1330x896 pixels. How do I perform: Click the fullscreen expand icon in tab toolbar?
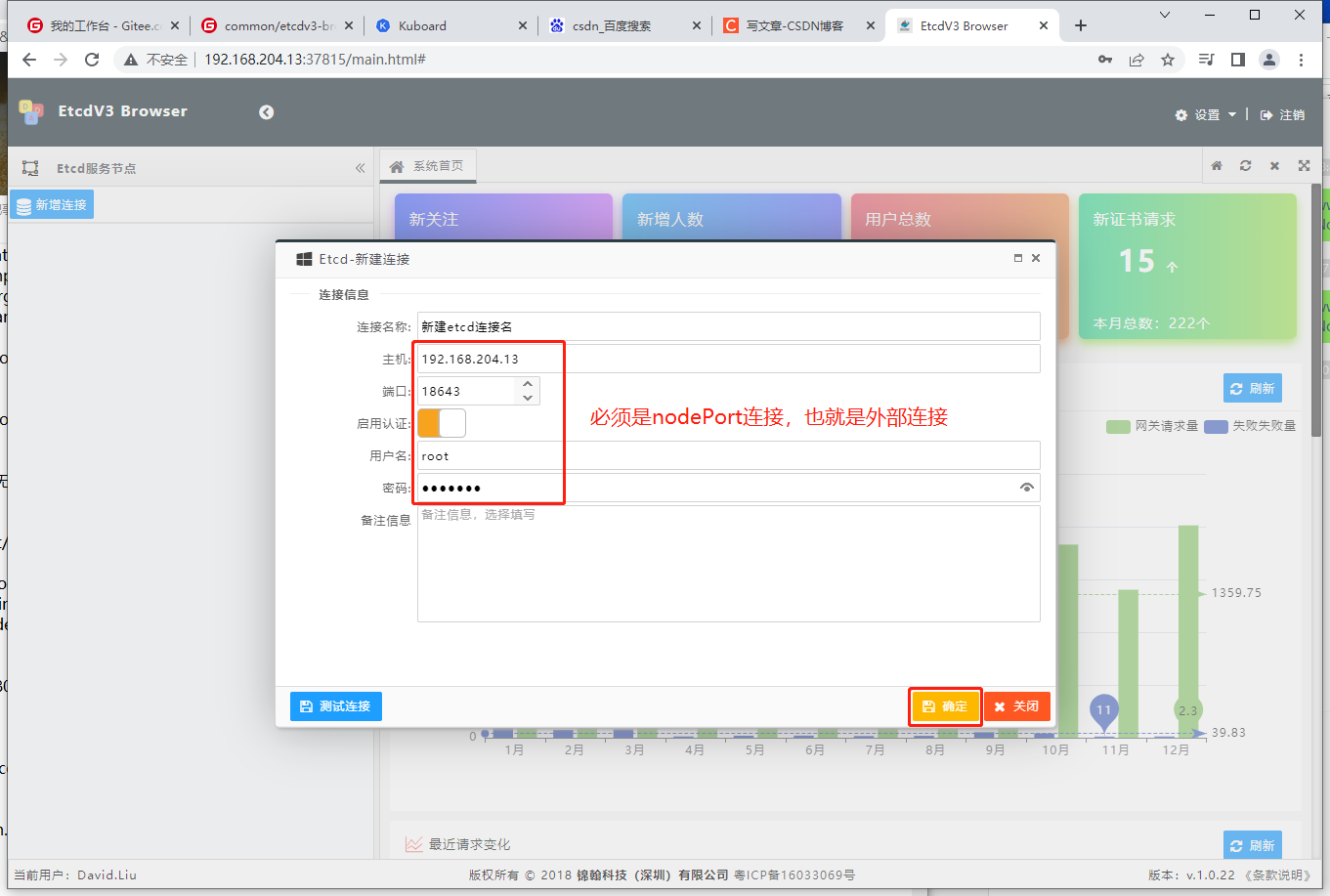point(1304,166)
